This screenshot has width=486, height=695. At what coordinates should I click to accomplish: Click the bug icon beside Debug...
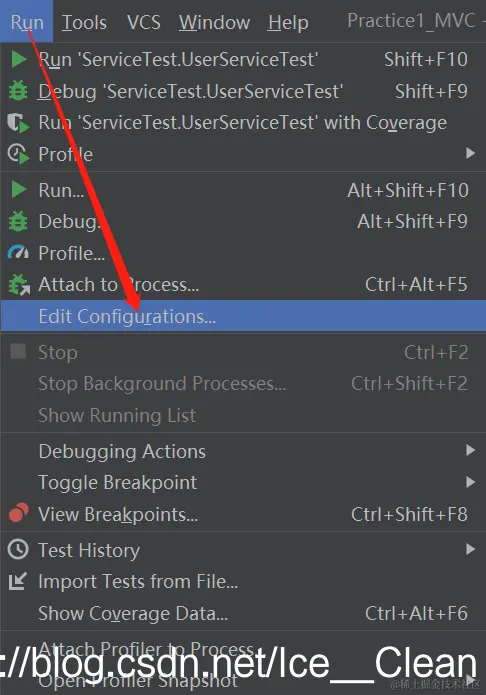point(18,222)
